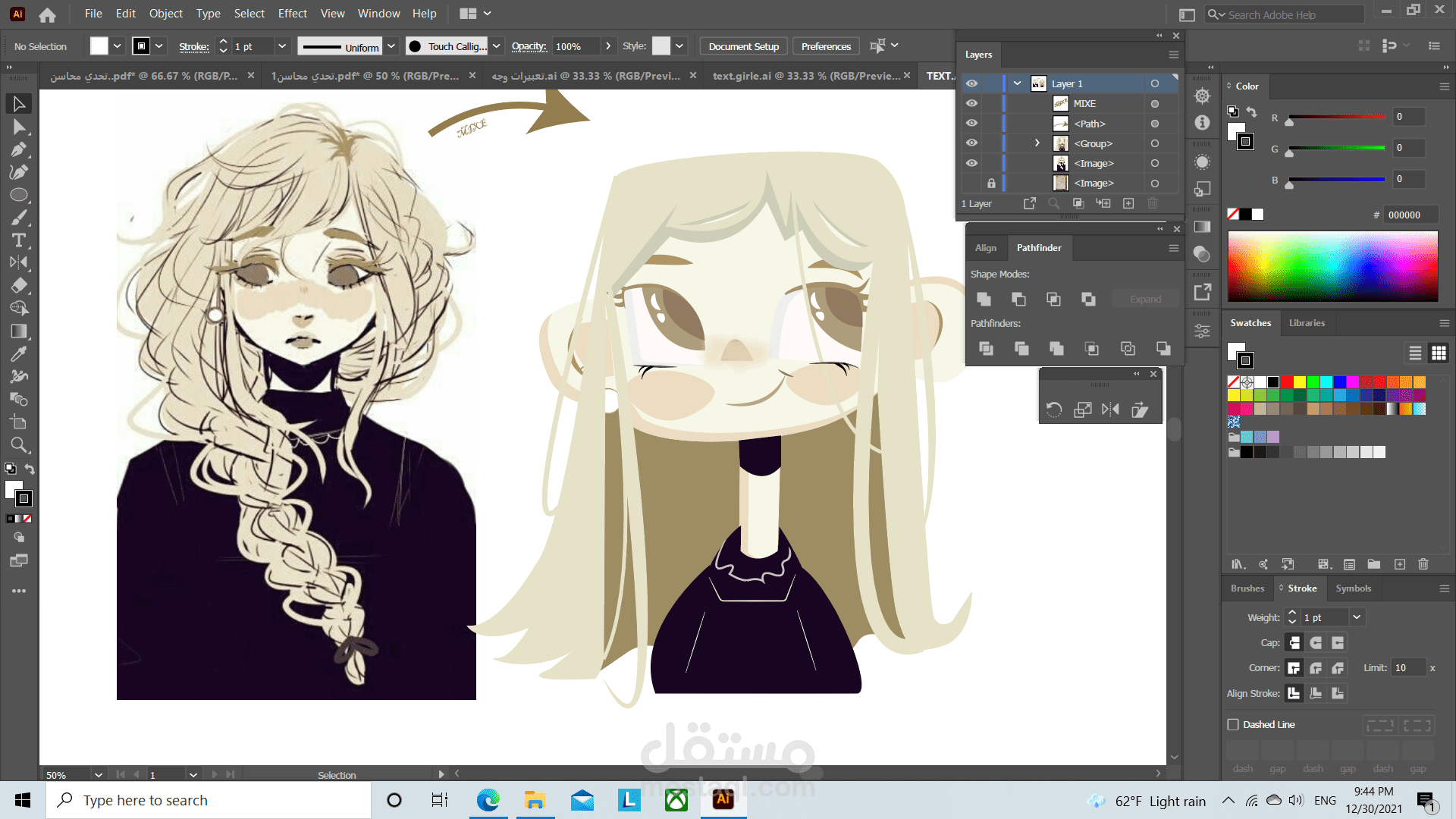The width and height of the screenshot is (1456, 819).
Task: Switch to Align tab
Action: coord(986,248)
